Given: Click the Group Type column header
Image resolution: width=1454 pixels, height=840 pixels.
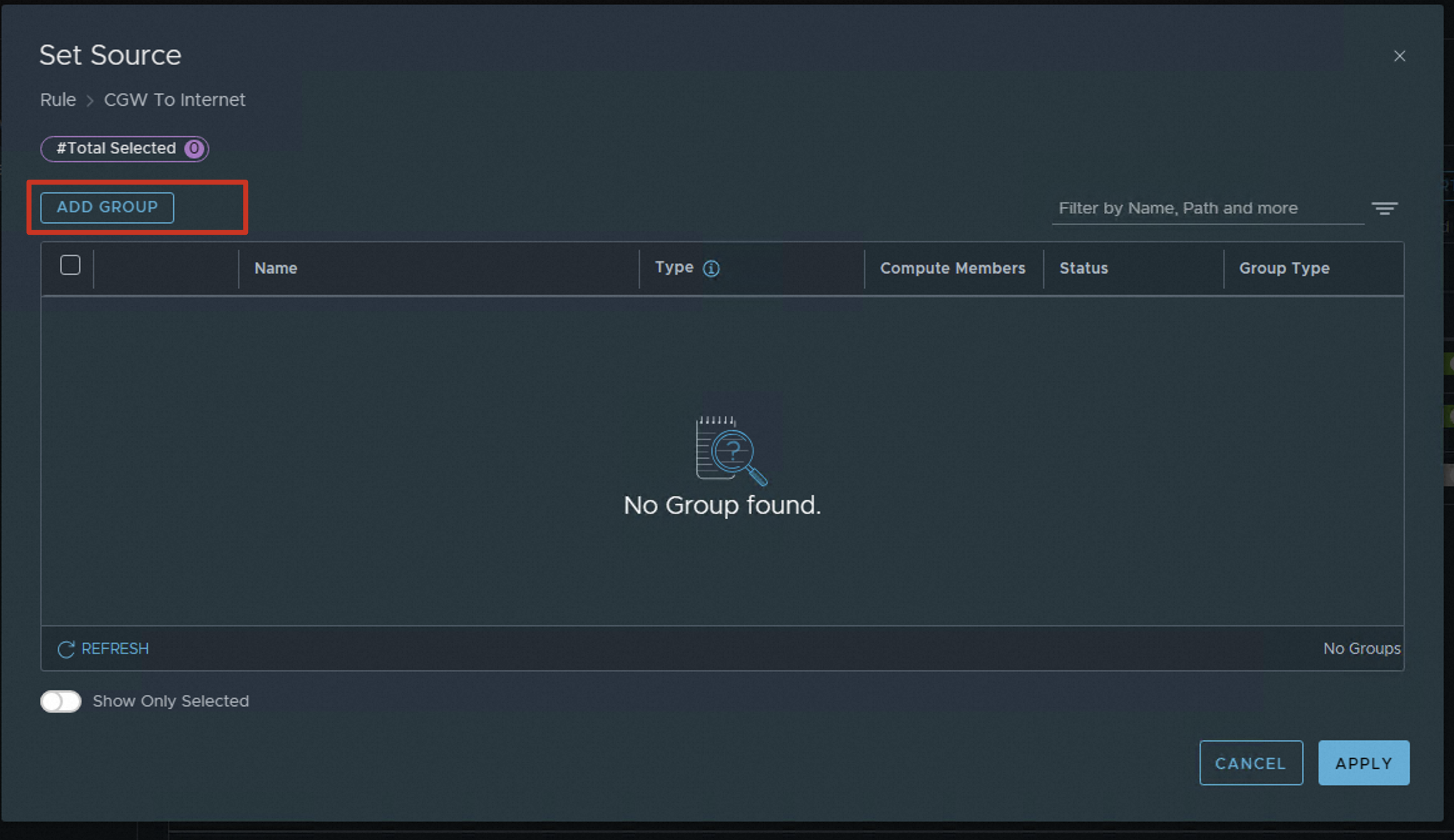Looking at the screenshot, I should pyautogui.click(x=1284, y=269).
